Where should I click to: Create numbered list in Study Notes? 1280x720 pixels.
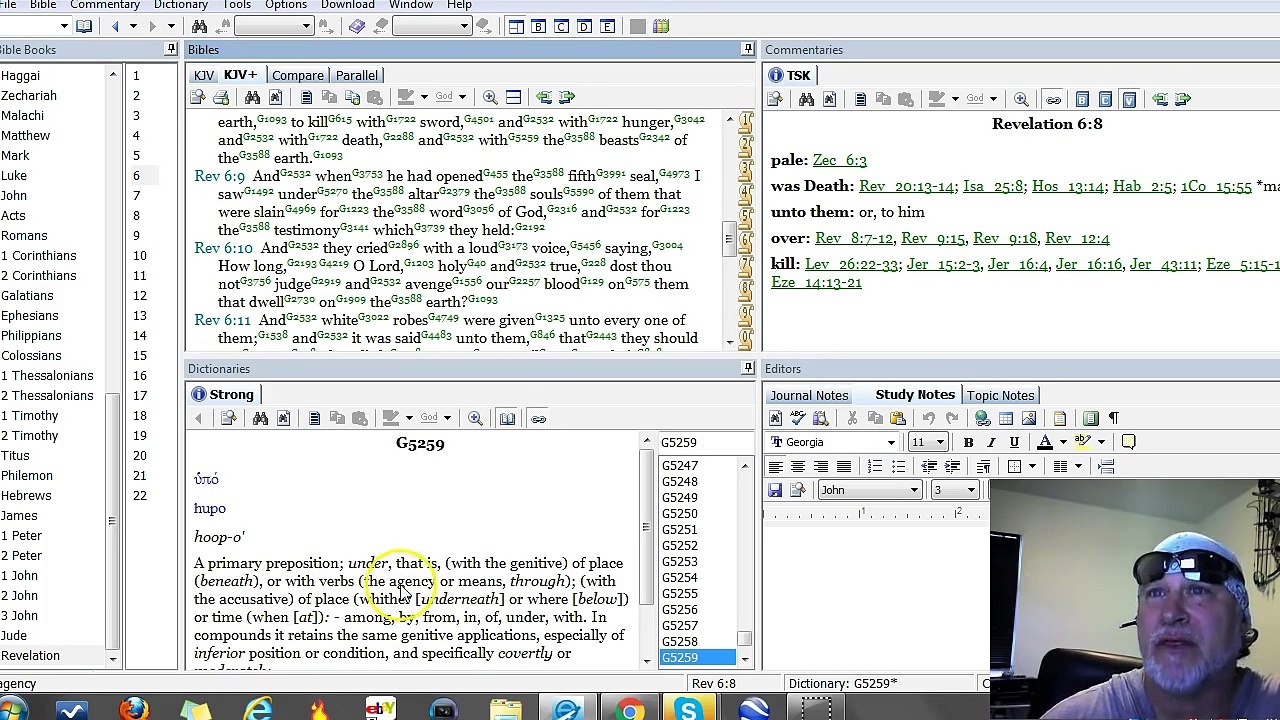pos(875,466)
